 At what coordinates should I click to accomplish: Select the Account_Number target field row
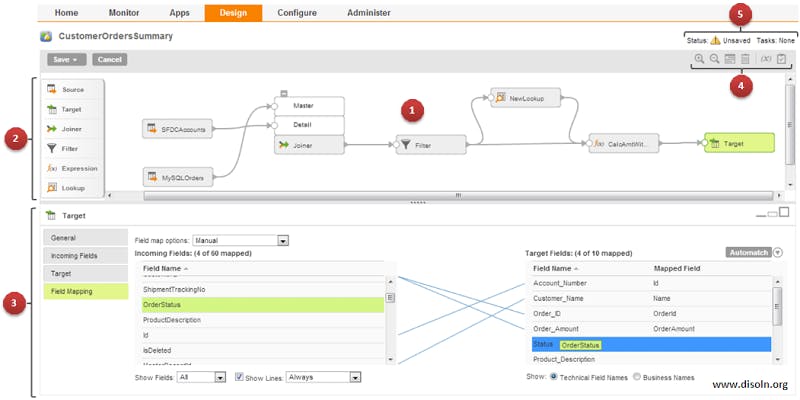(651, 283)
